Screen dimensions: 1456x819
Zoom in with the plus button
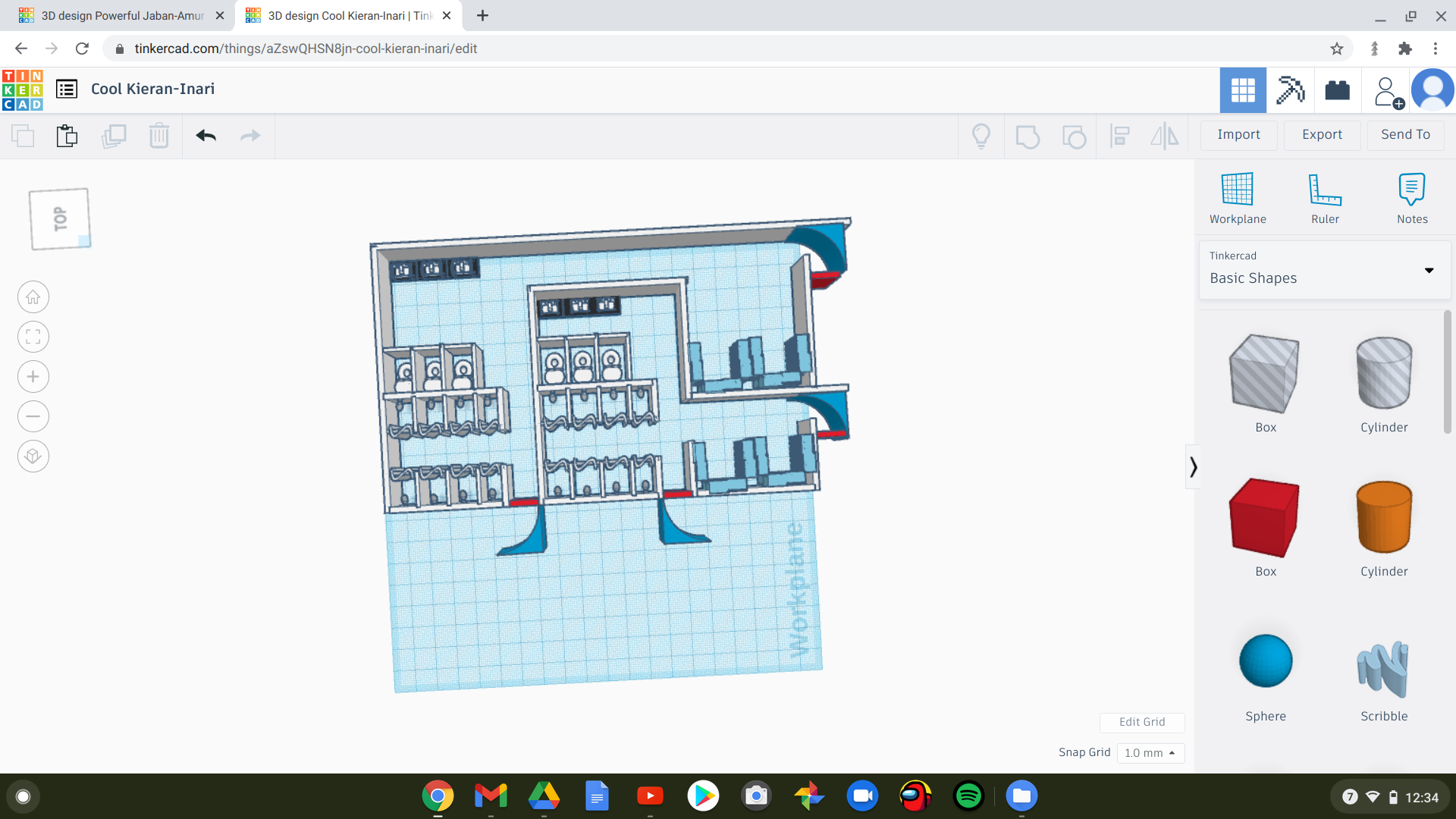33,377
